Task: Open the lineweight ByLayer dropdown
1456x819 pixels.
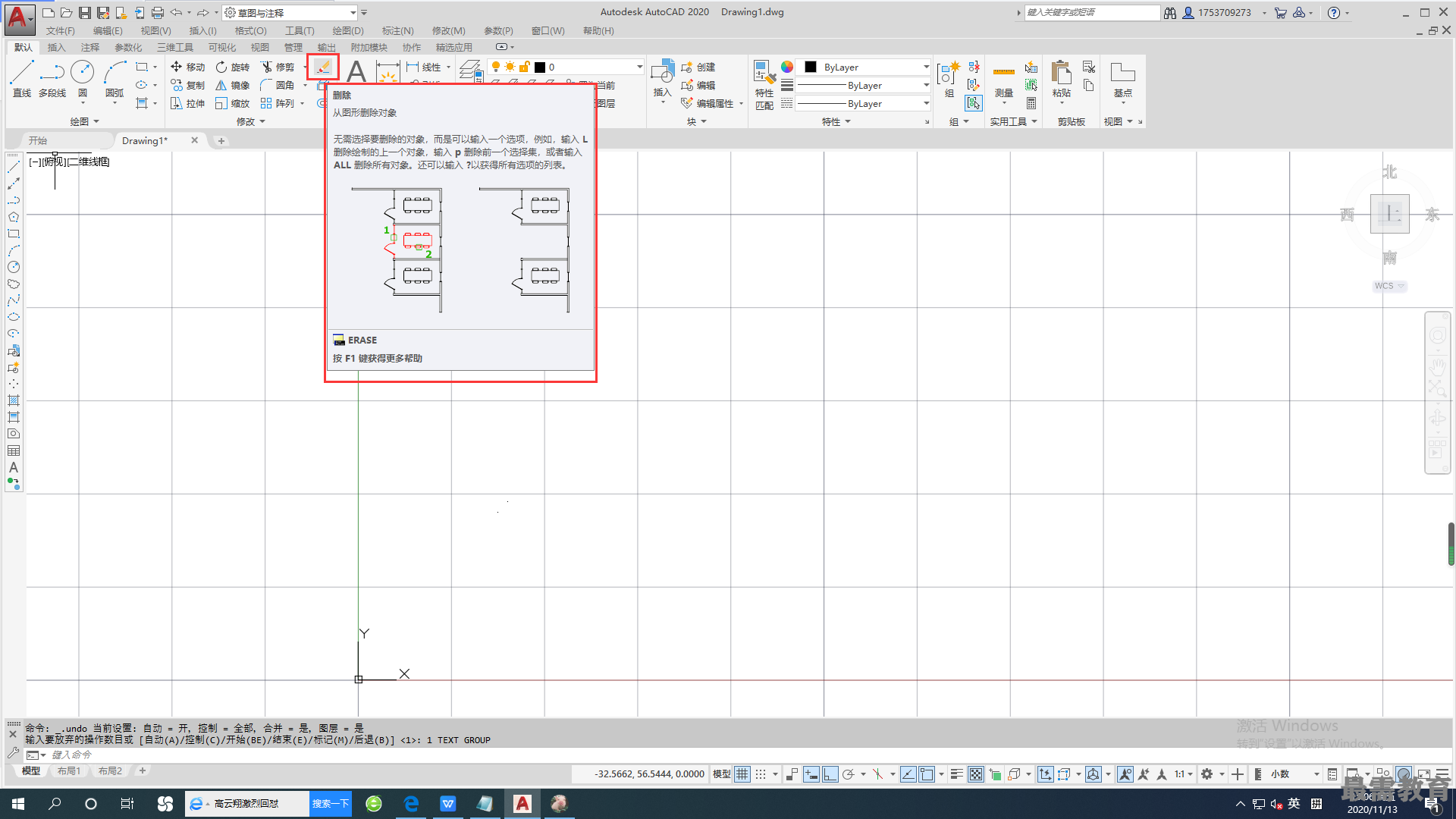Action: (x=864, y=85)
